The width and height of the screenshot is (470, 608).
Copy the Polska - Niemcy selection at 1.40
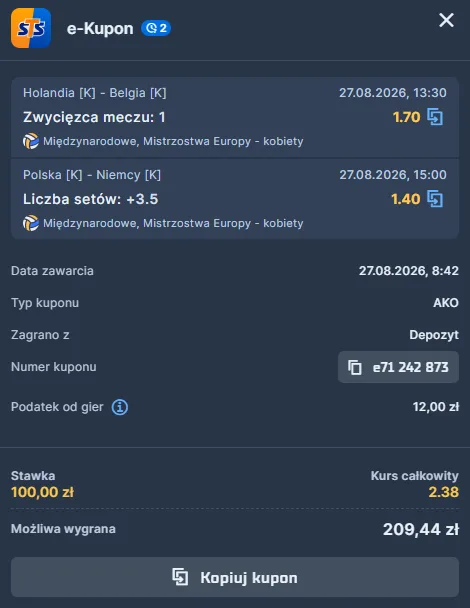pos(435,199)
